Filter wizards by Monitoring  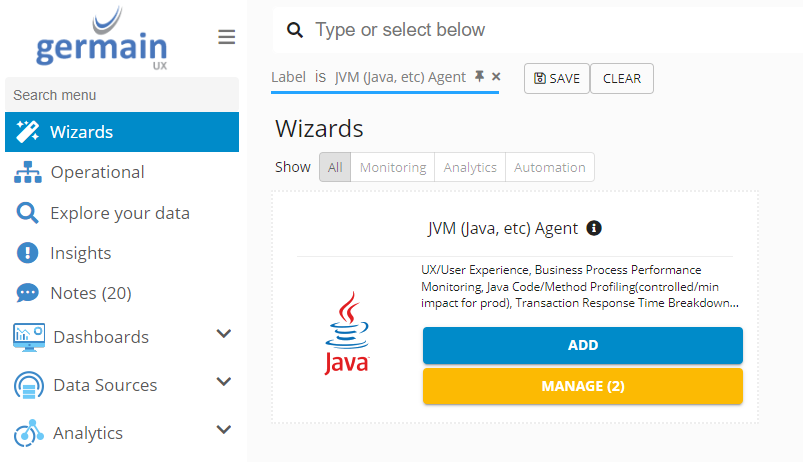pos(393,167)
